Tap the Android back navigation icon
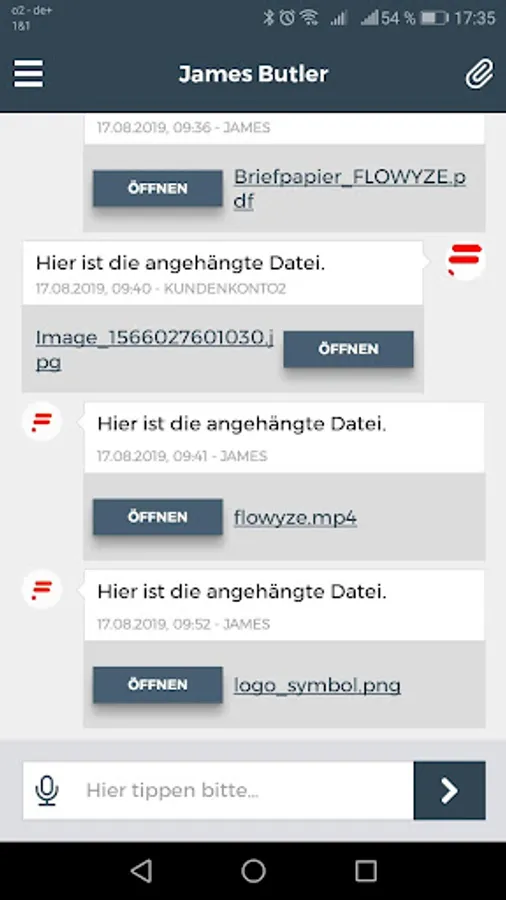 (x=141, y=871)
